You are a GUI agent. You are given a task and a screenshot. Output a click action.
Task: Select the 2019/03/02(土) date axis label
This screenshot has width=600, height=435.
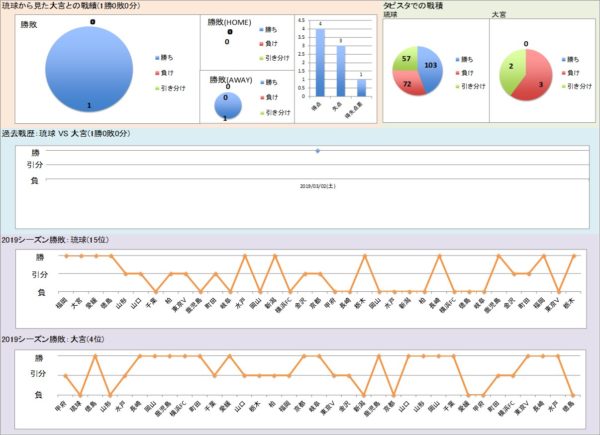(x=317, y=184)
